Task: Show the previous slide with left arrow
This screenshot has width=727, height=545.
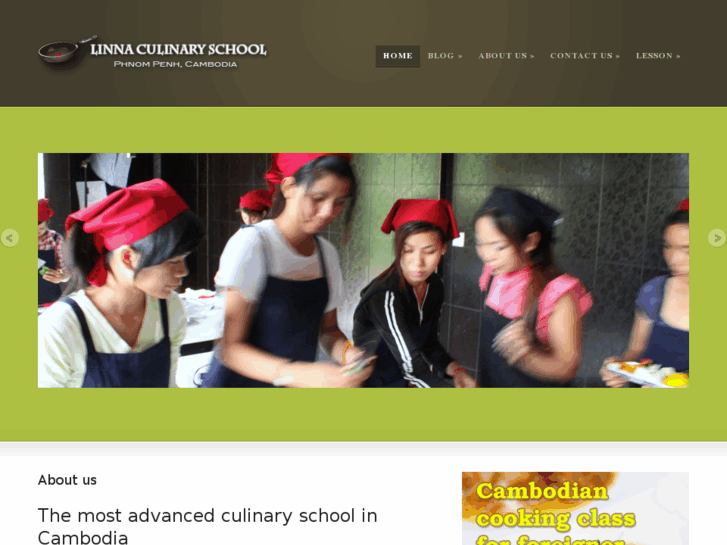Action: [x=9, y=238]
